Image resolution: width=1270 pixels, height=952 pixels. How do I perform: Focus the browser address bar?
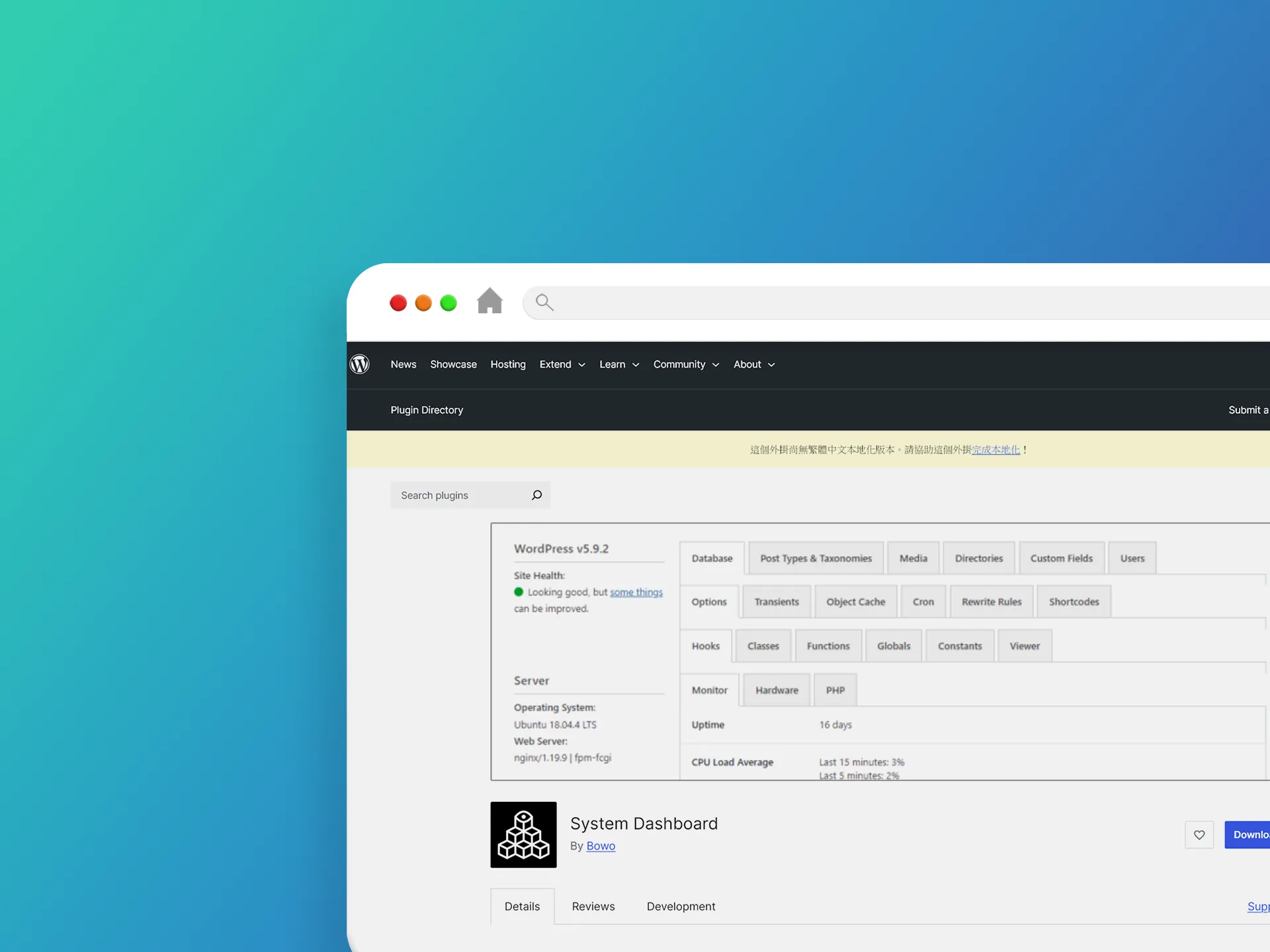(896, 303)
